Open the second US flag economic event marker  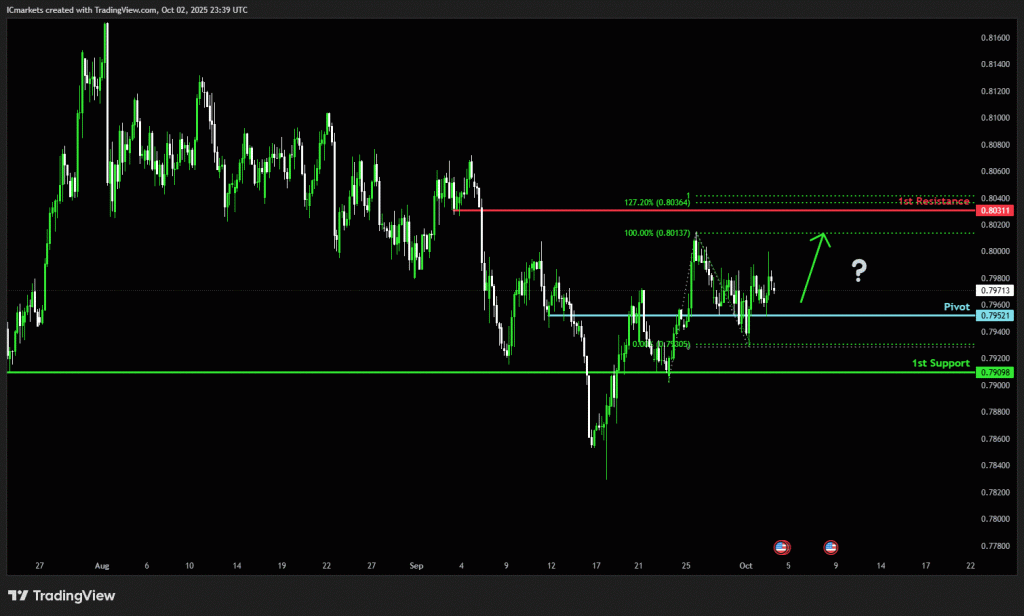(x=831, y=547)
